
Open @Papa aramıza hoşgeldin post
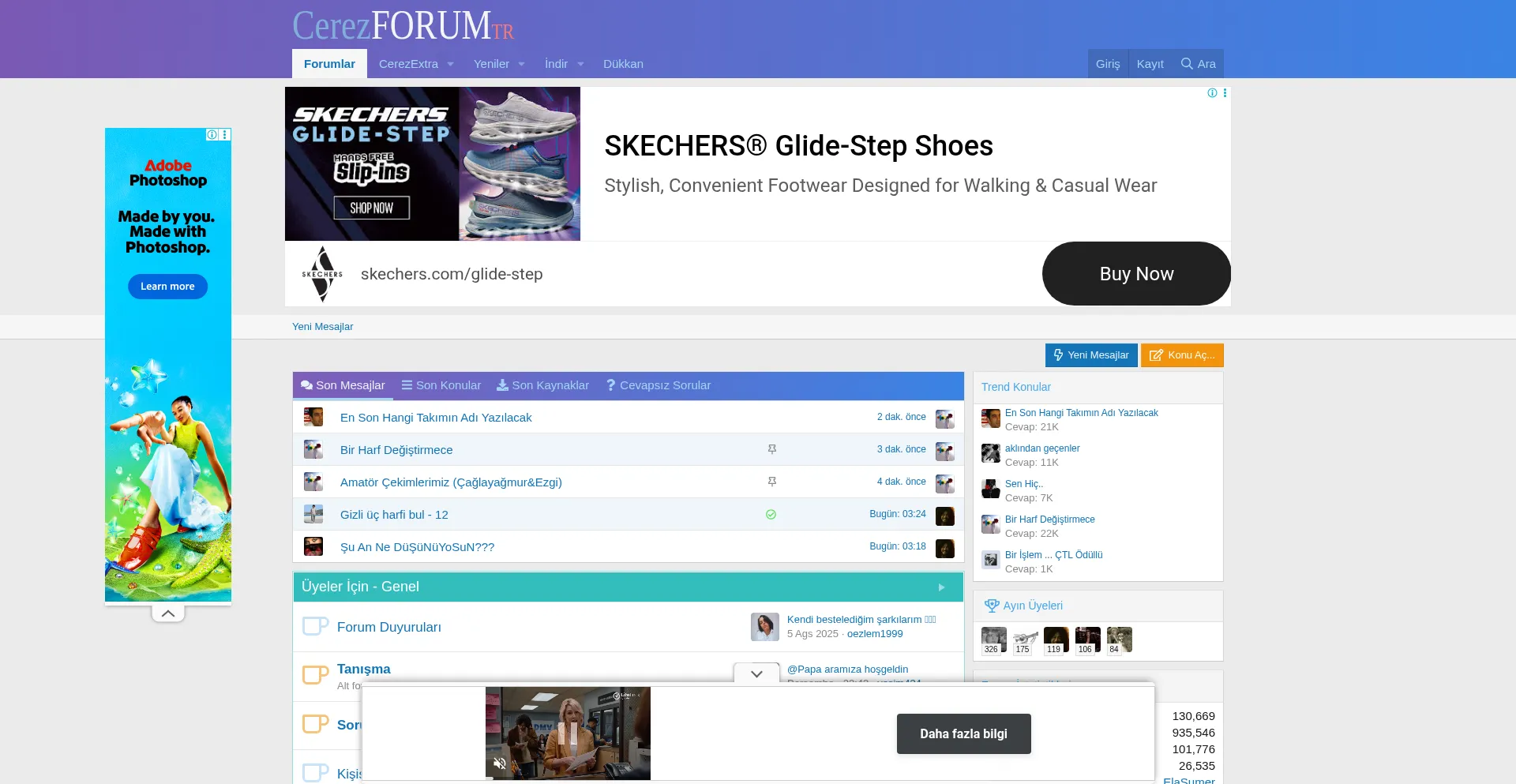tap(847, 670)
